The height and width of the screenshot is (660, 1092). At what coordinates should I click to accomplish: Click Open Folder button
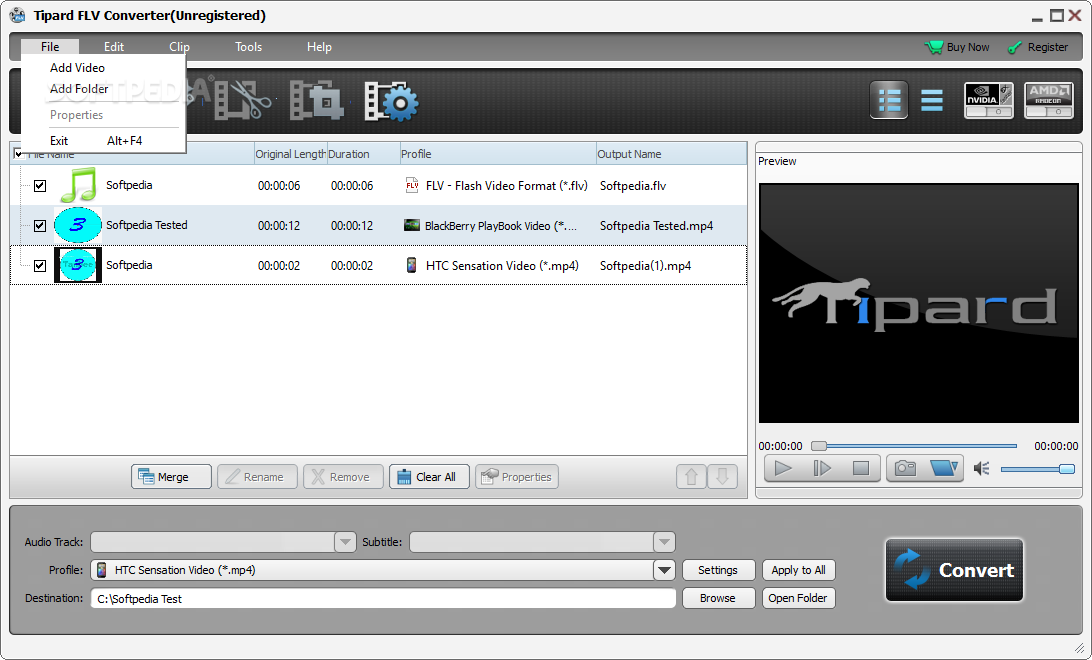pos(798,598)
